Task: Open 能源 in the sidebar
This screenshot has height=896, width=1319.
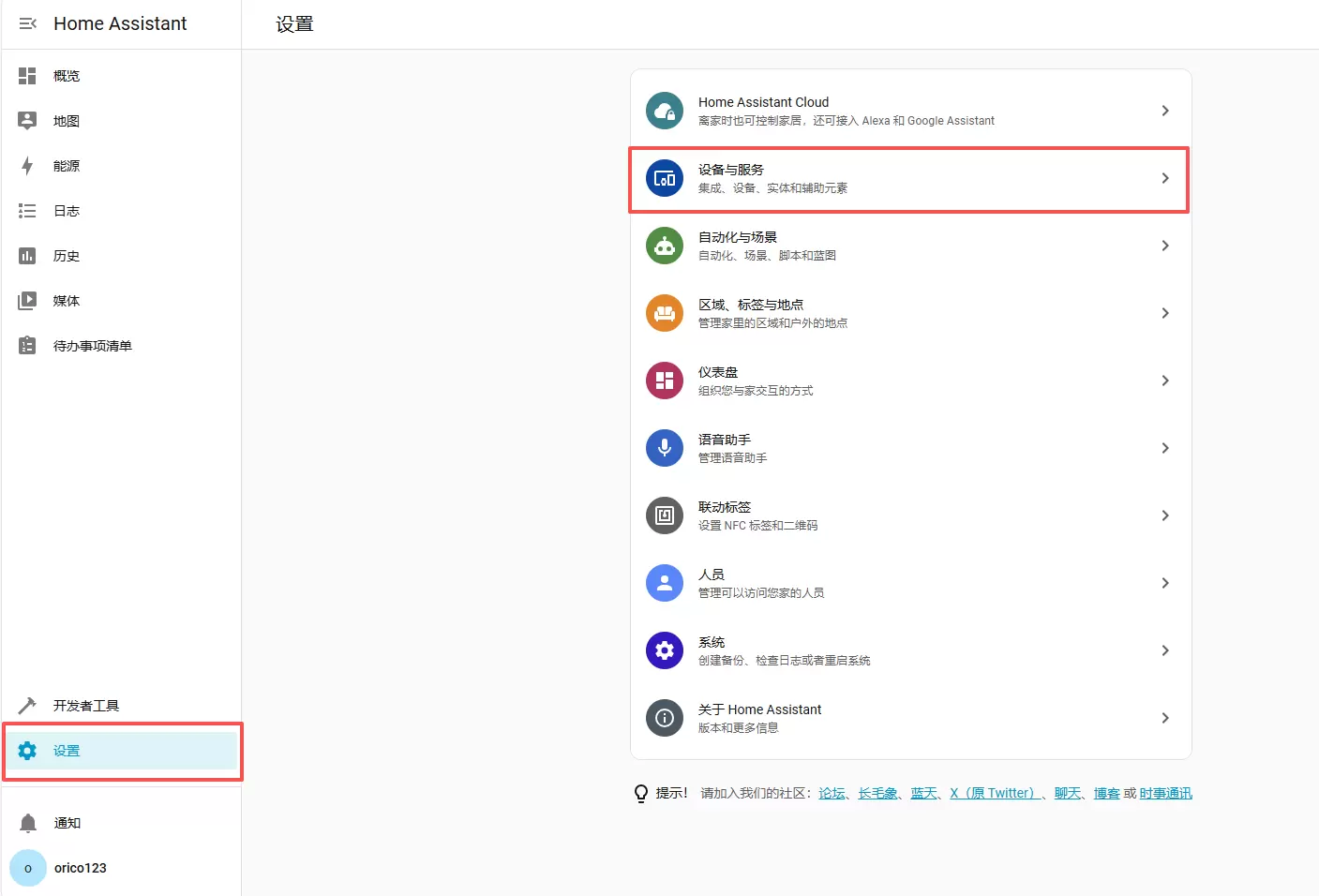Action: pyautogui.click(x=67, y=166)
